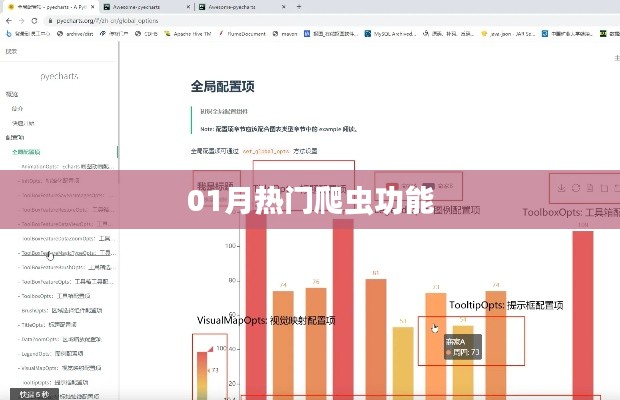This screenshot has width=620, height=400.
Task: Open DataZoomOpts sidebar entry
Action: coord(60,339)
